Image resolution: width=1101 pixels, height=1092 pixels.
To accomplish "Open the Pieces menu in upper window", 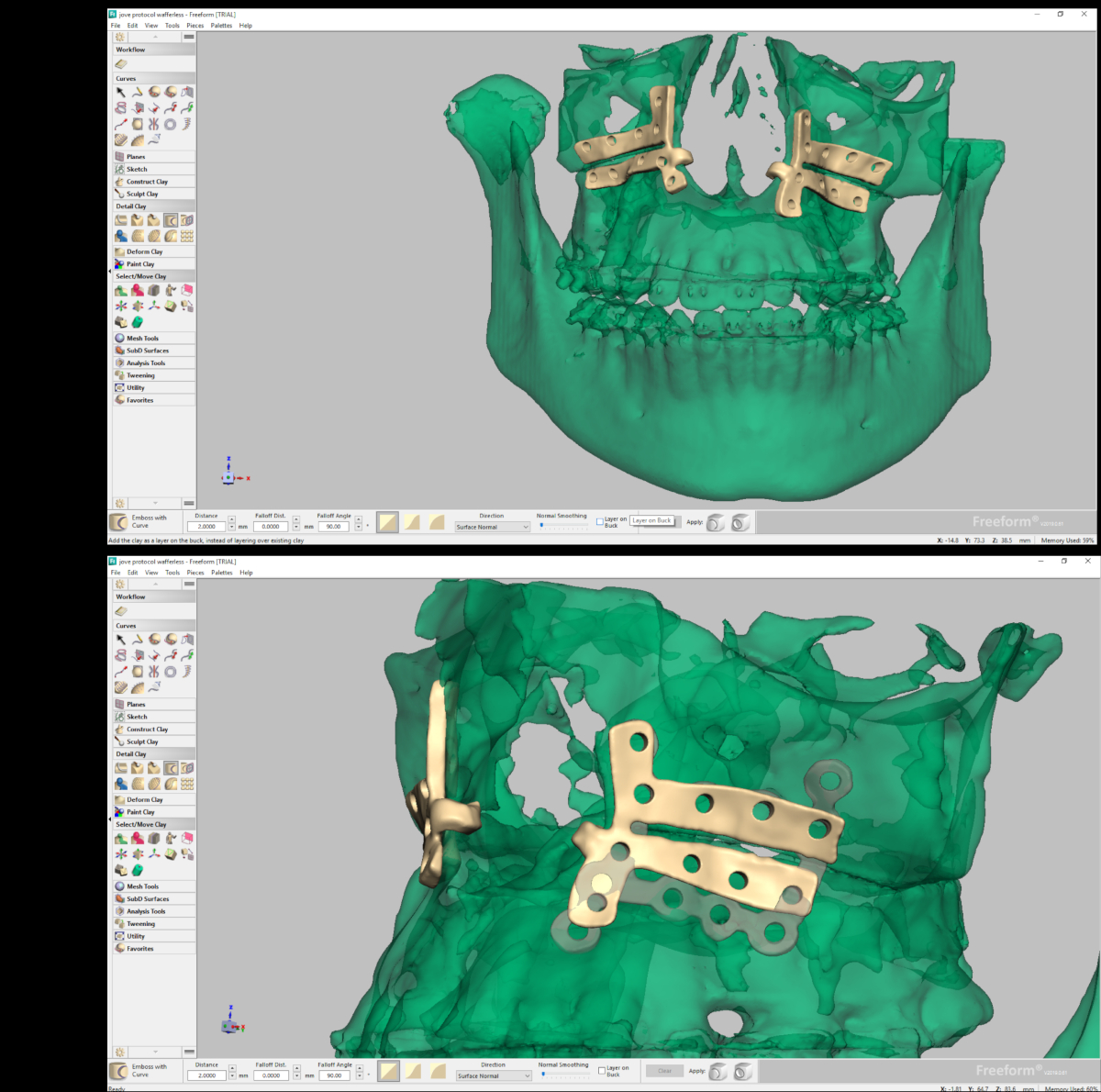I will coord(195,26).
